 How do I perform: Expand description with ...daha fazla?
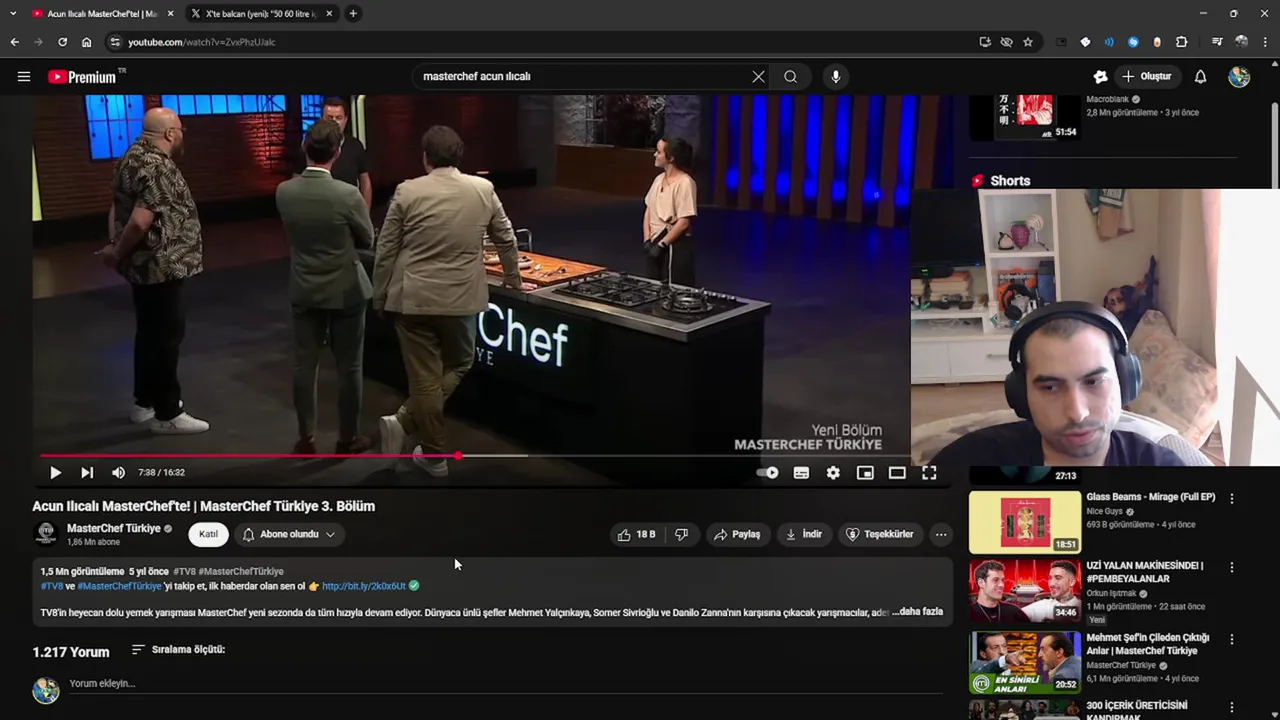click(917, 611)
